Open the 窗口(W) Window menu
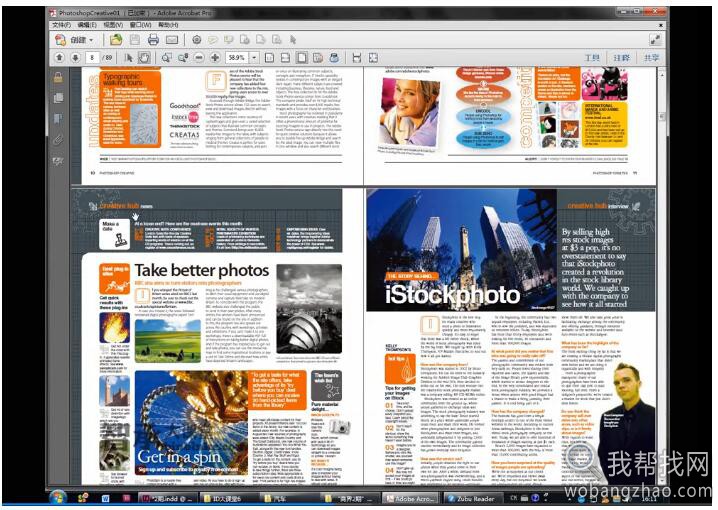The image size is (718, 510). pyautogui.click(x=140, y=25)
